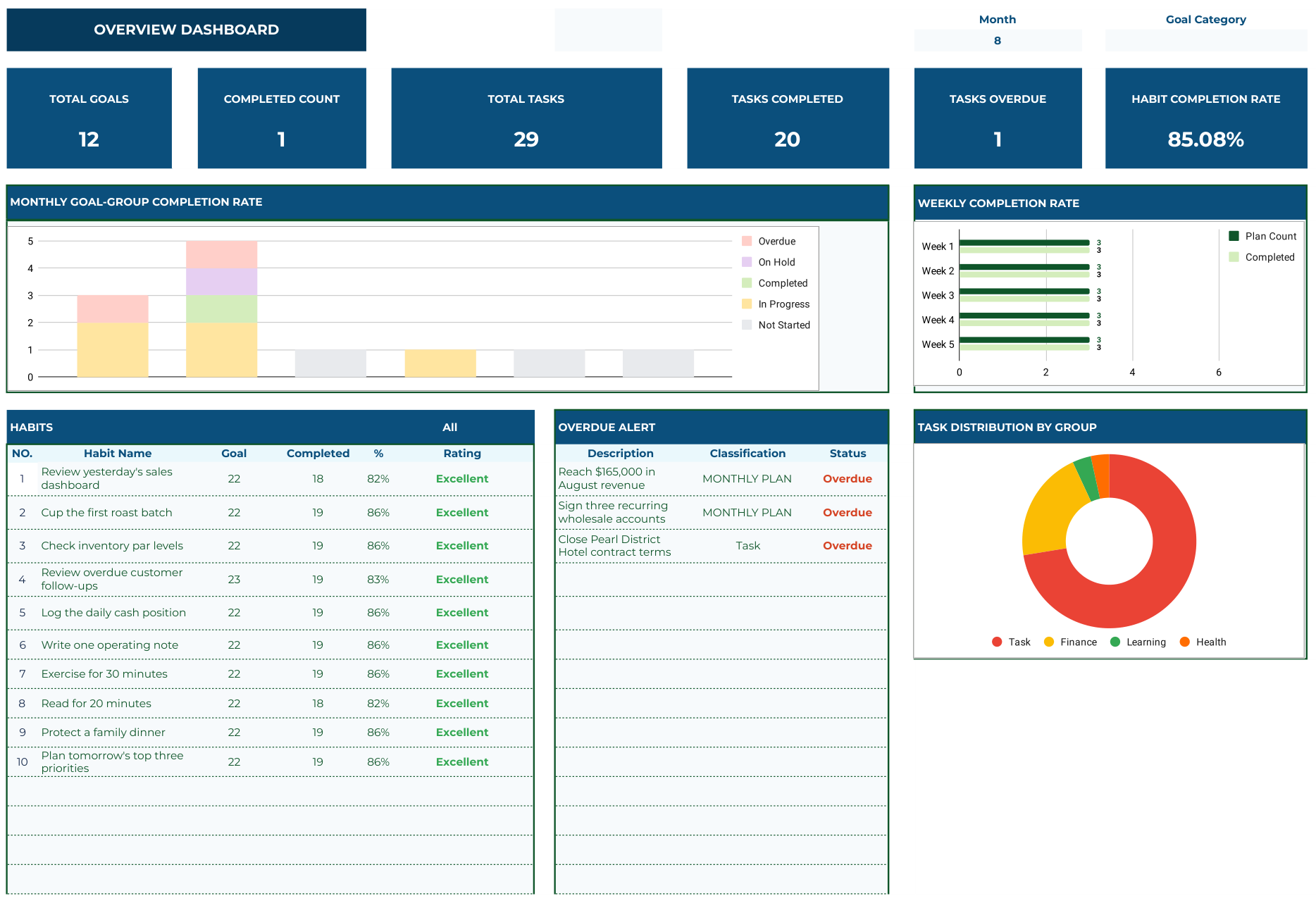
Task: Select the Tasks Completed value 20
Action: 788,139
